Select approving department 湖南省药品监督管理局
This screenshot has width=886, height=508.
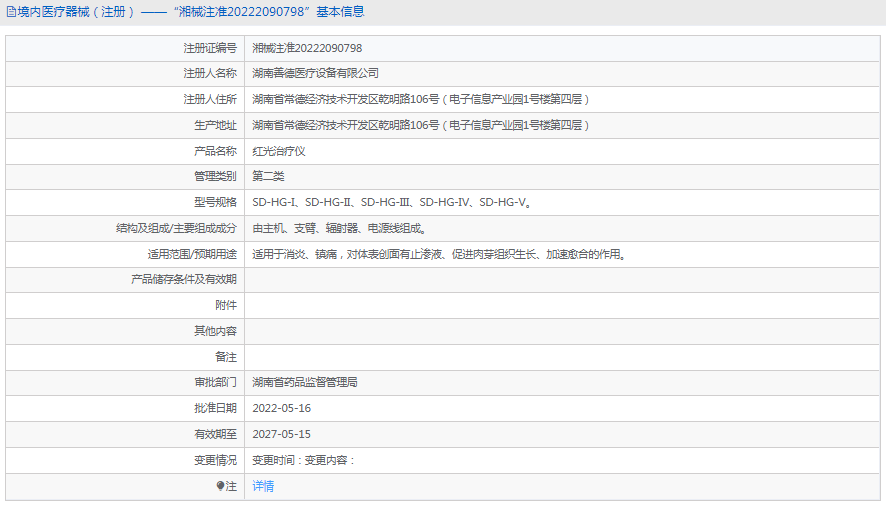tap(305, 383)
